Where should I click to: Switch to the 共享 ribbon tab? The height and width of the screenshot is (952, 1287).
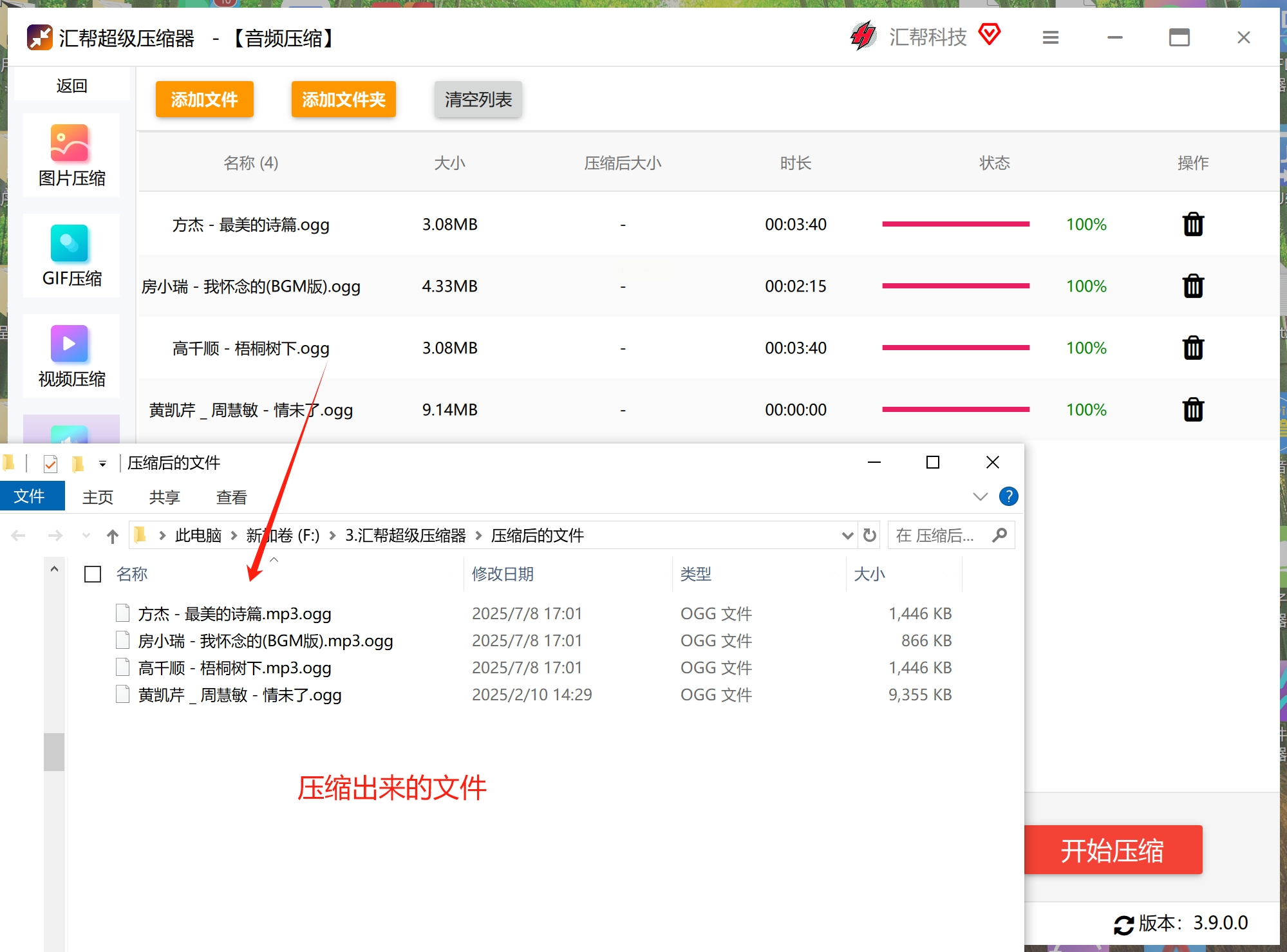164,497
